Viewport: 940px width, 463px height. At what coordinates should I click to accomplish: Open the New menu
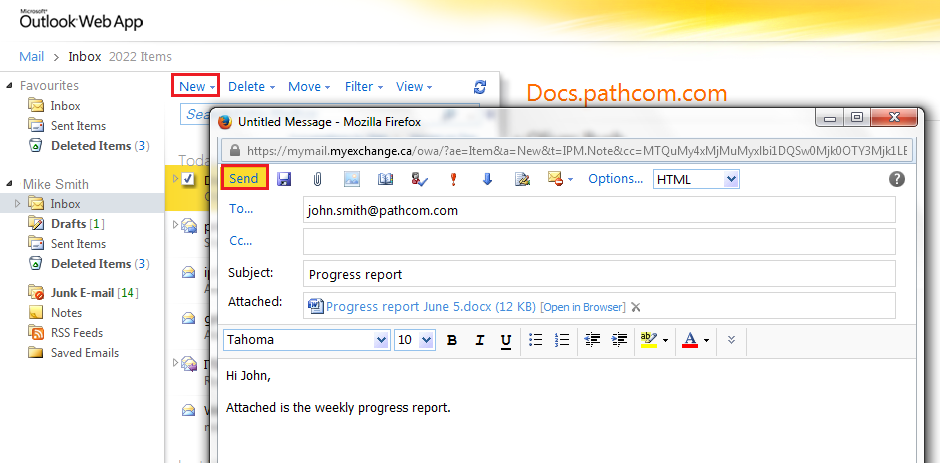click(196, 86)
